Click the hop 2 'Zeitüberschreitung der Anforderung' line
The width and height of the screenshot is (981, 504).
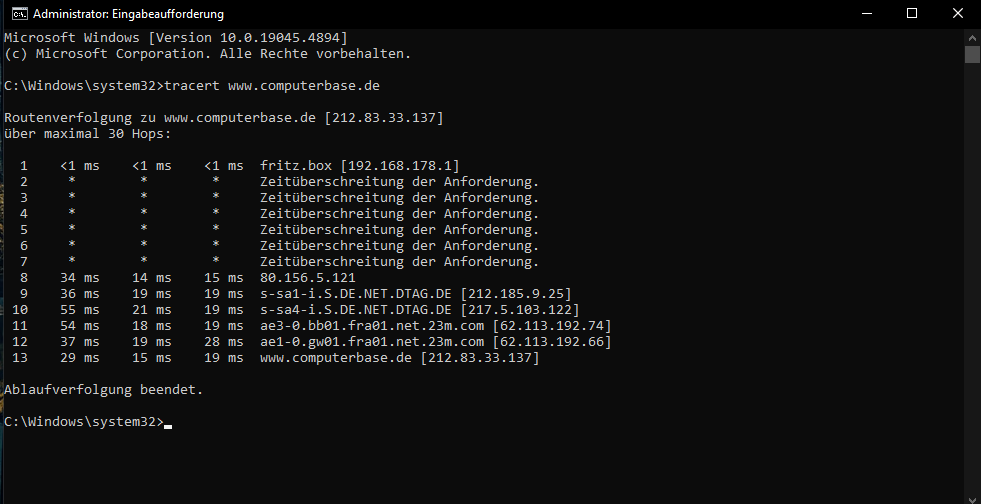[279, 182]
